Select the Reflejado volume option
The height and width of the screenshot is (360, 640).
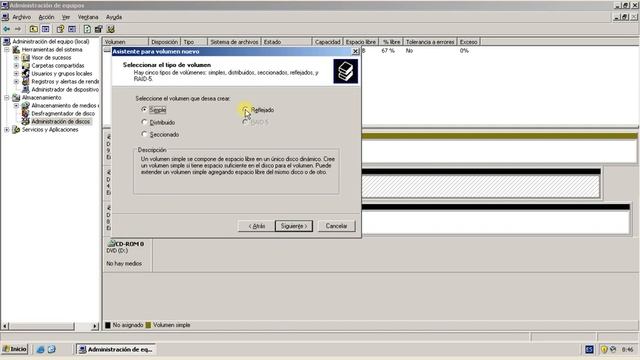pyautogui.click(x=245, y=109)
